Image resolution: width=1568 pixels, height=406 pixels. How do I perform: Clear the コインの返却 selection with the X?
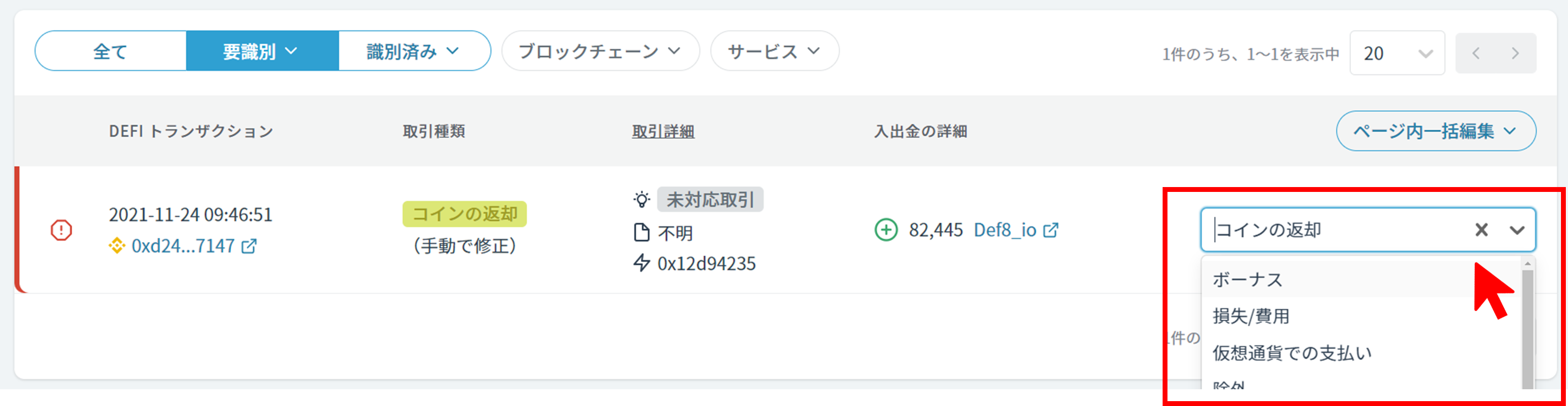click(x=1481, y=230)
